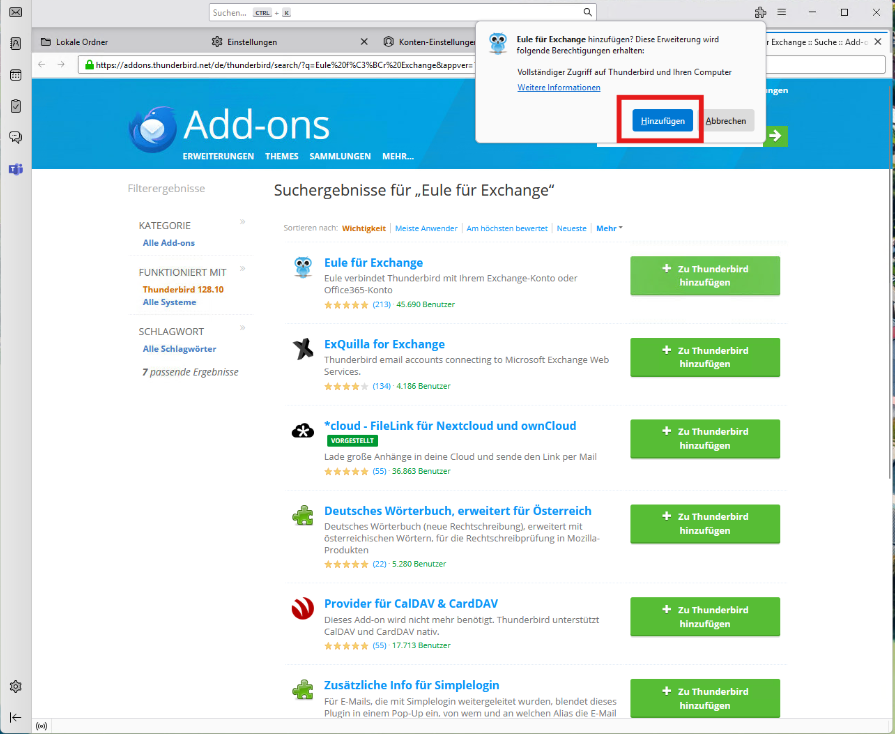This screenshot has width=895, height=734.
Task: Click the green arrow search submit button
Action: 775,136
